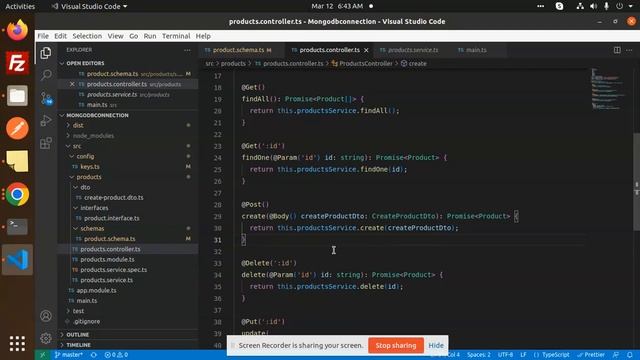Launch Firefox from the dock
The height and width of the screenshot is (360, 640).
click(x=17, y=30)
